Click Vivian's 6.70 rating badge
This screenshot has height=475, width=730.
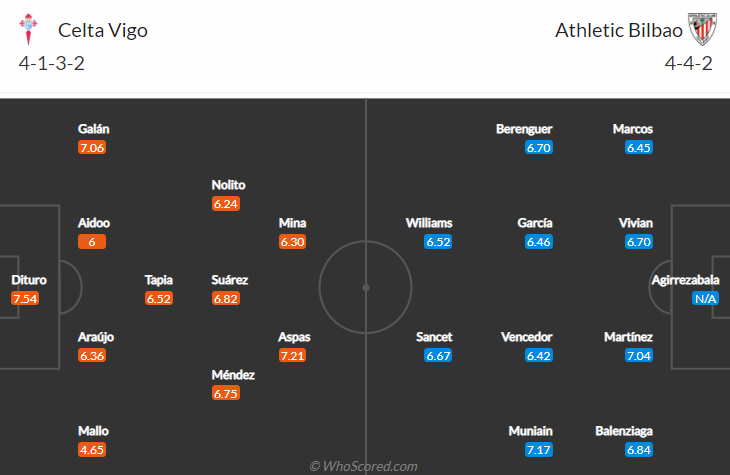pyautogui.click(x=639, y=242)
